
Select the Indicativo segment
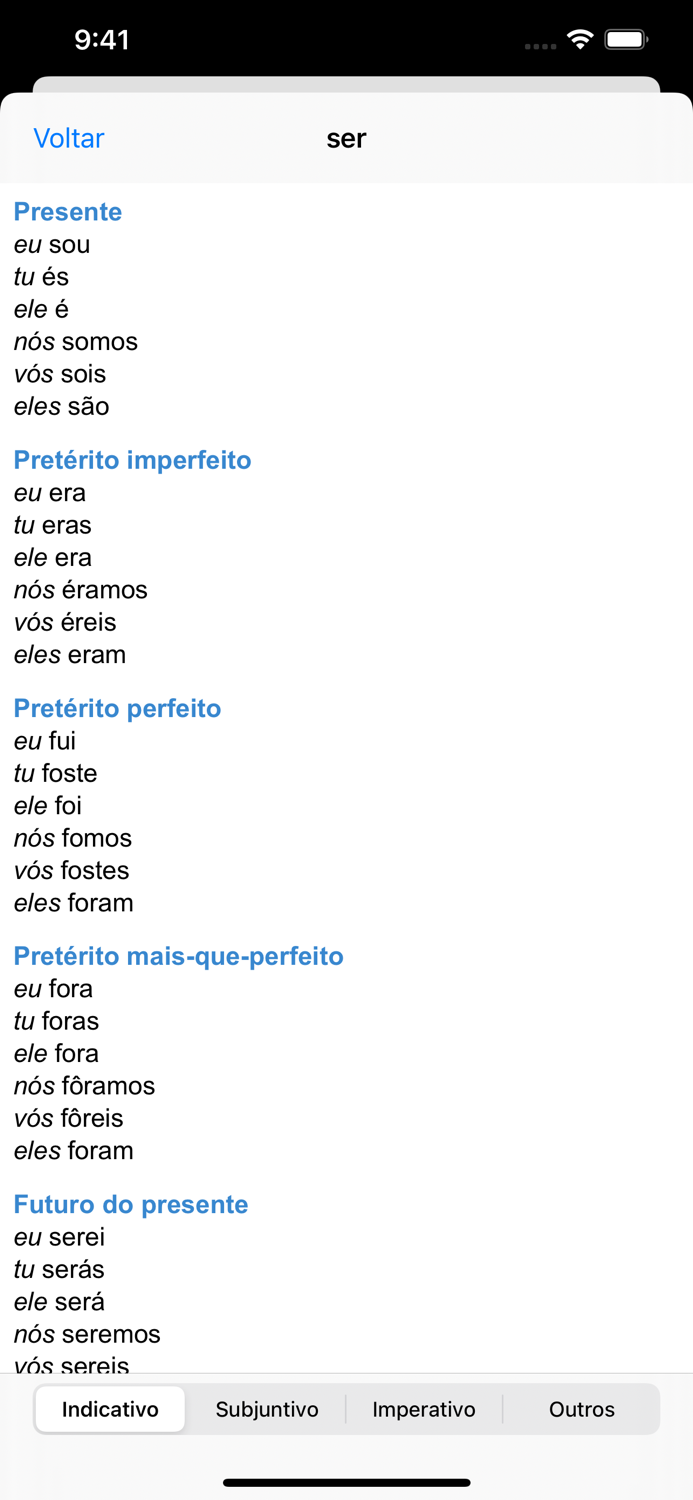tap(110, 1409)
